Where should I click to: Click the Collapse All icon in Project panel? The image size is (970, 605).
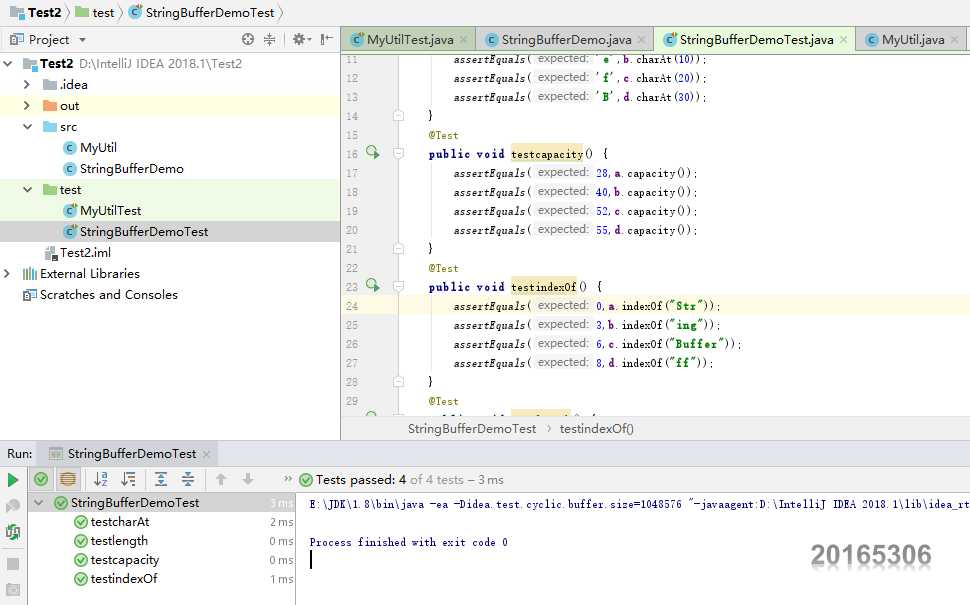tap(269, 40)
